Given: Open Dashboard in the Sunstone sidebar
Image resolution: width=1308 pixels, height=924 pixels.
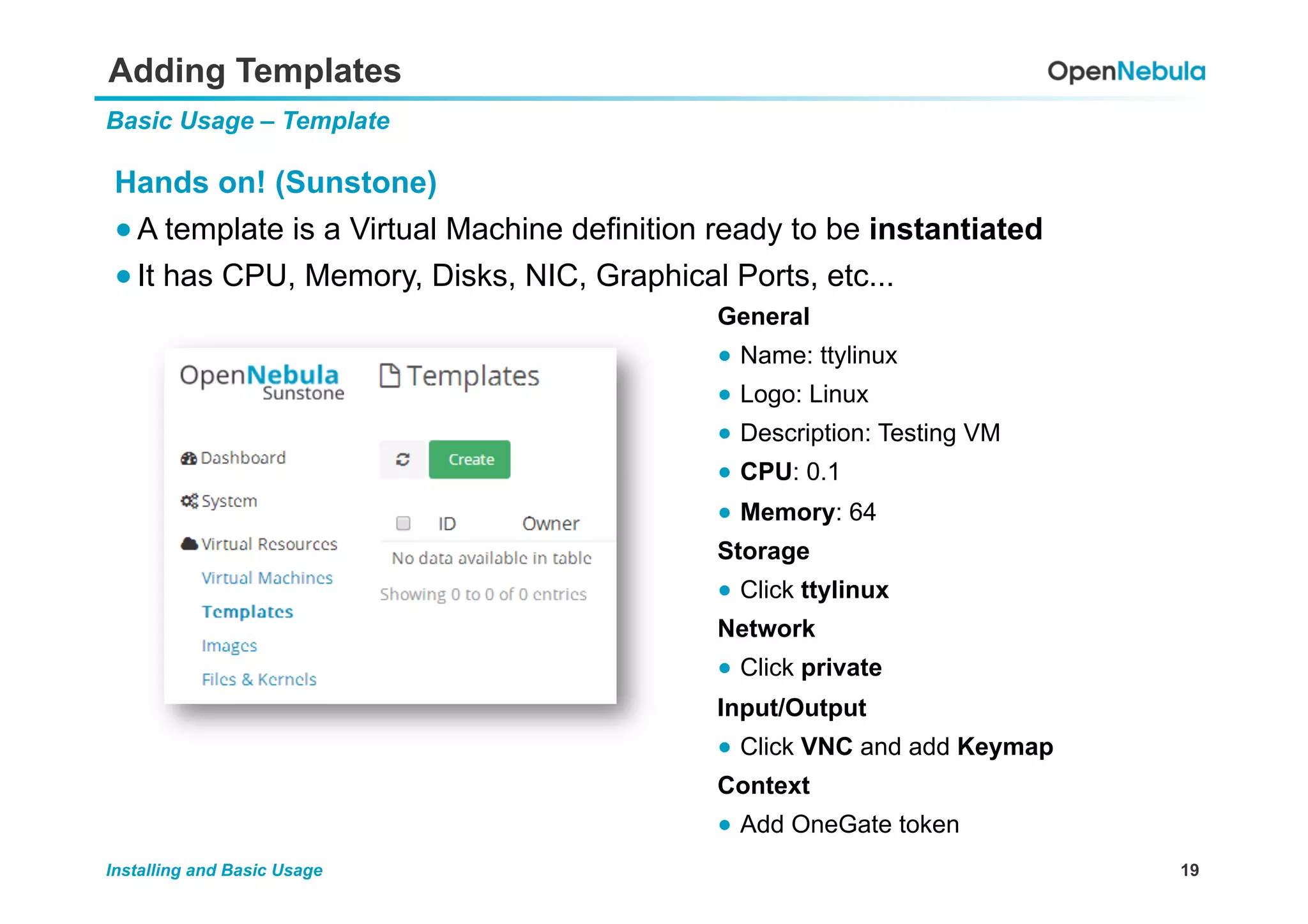Looking at the screenshot, I should click(x=243, y=458).
